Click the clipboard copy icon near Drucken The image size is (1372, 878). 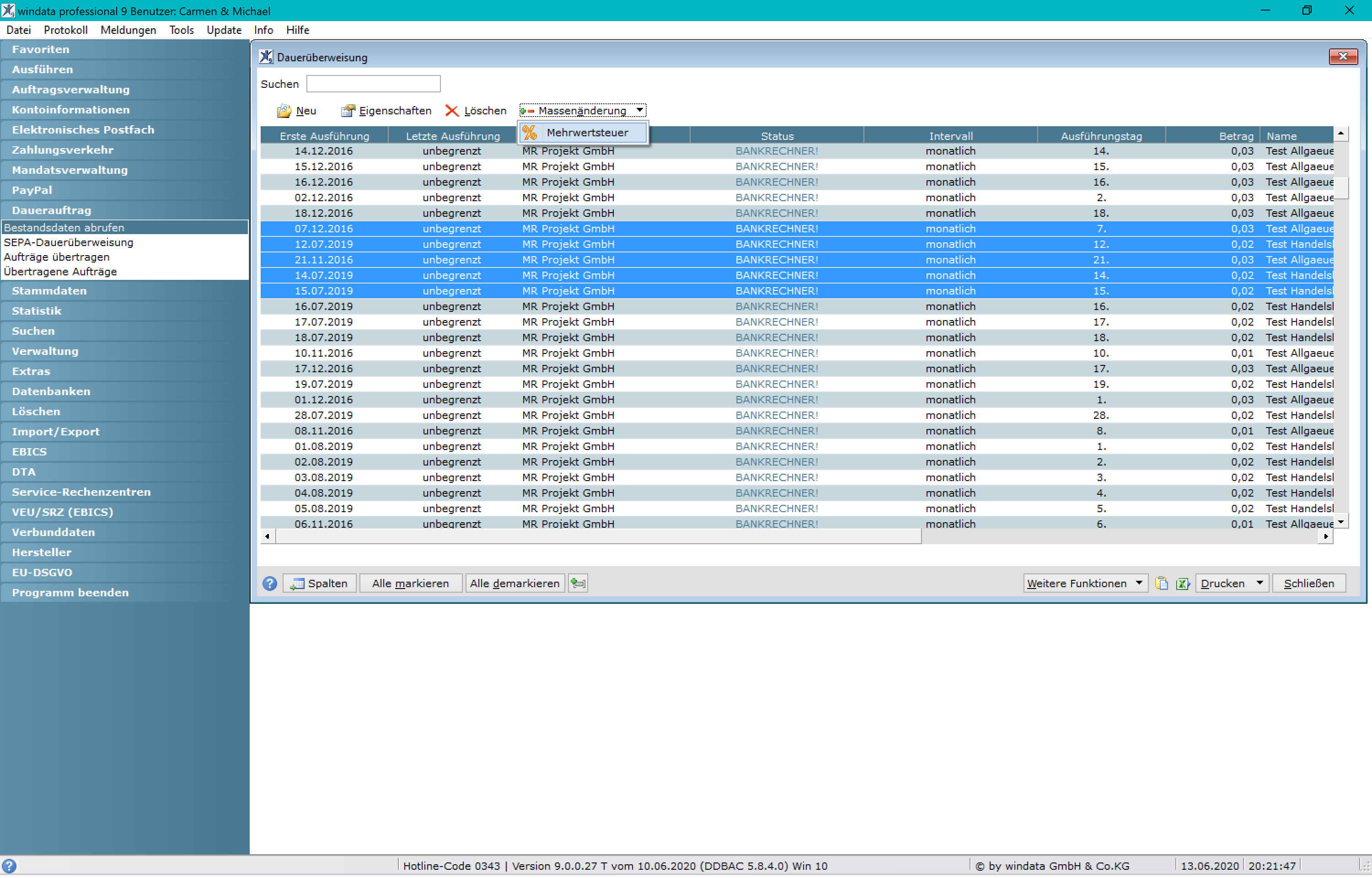pyautogui.click(x=1162, y=583)
